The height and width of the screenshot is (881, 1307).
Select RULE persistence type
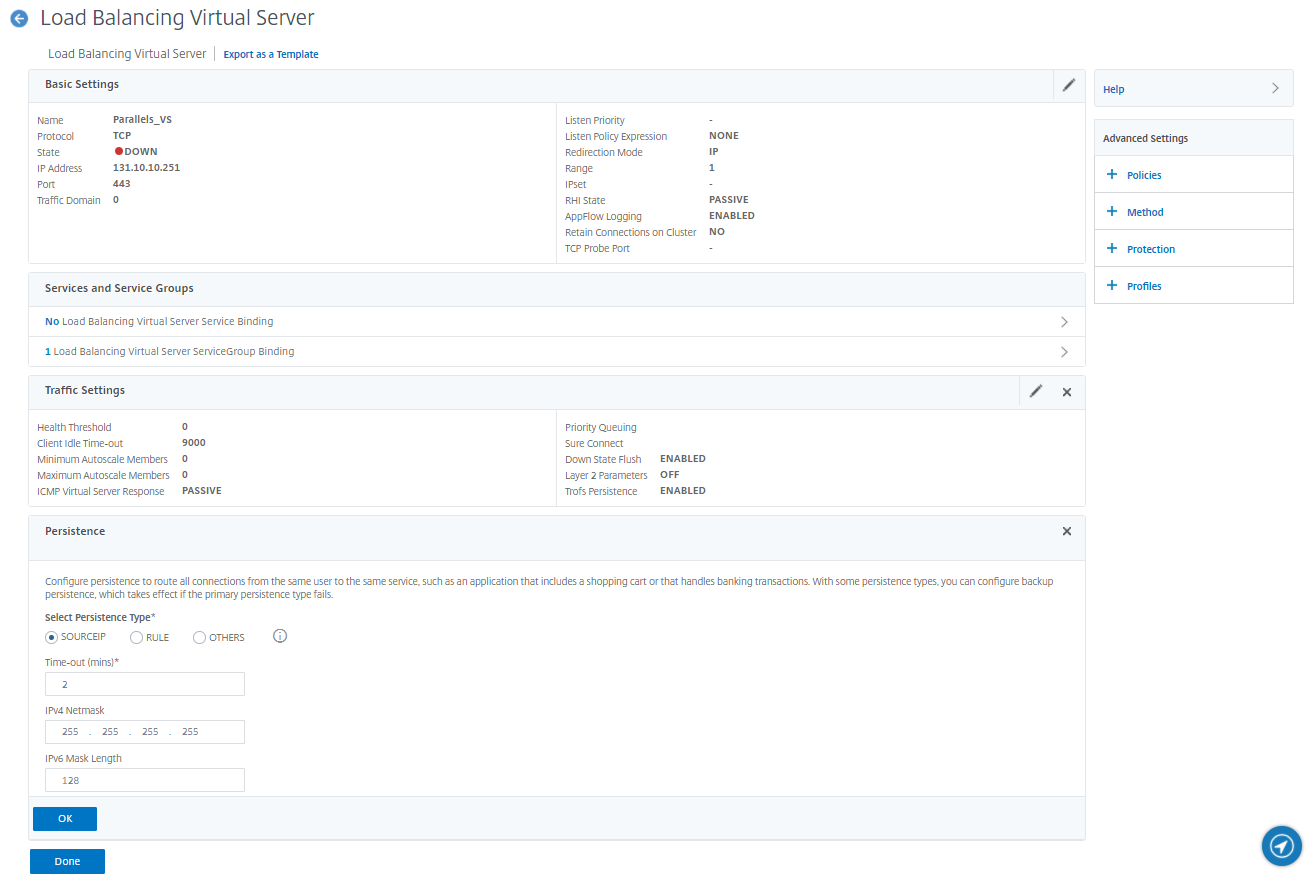(137, 637)
